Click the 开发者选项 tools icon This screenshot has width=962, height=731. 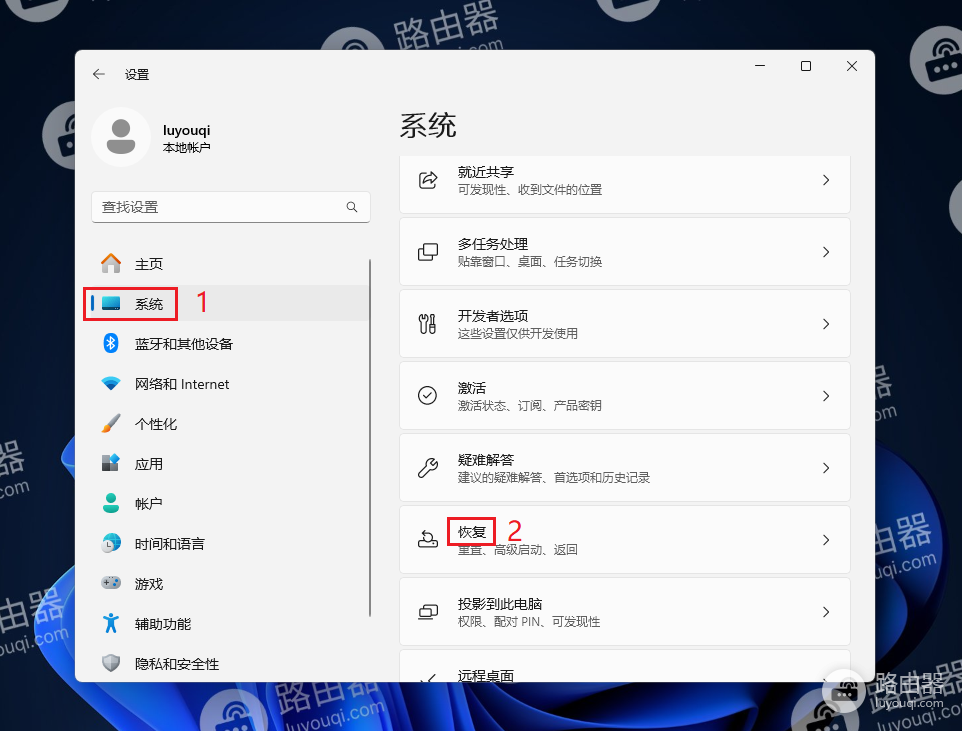pos(428,324)
